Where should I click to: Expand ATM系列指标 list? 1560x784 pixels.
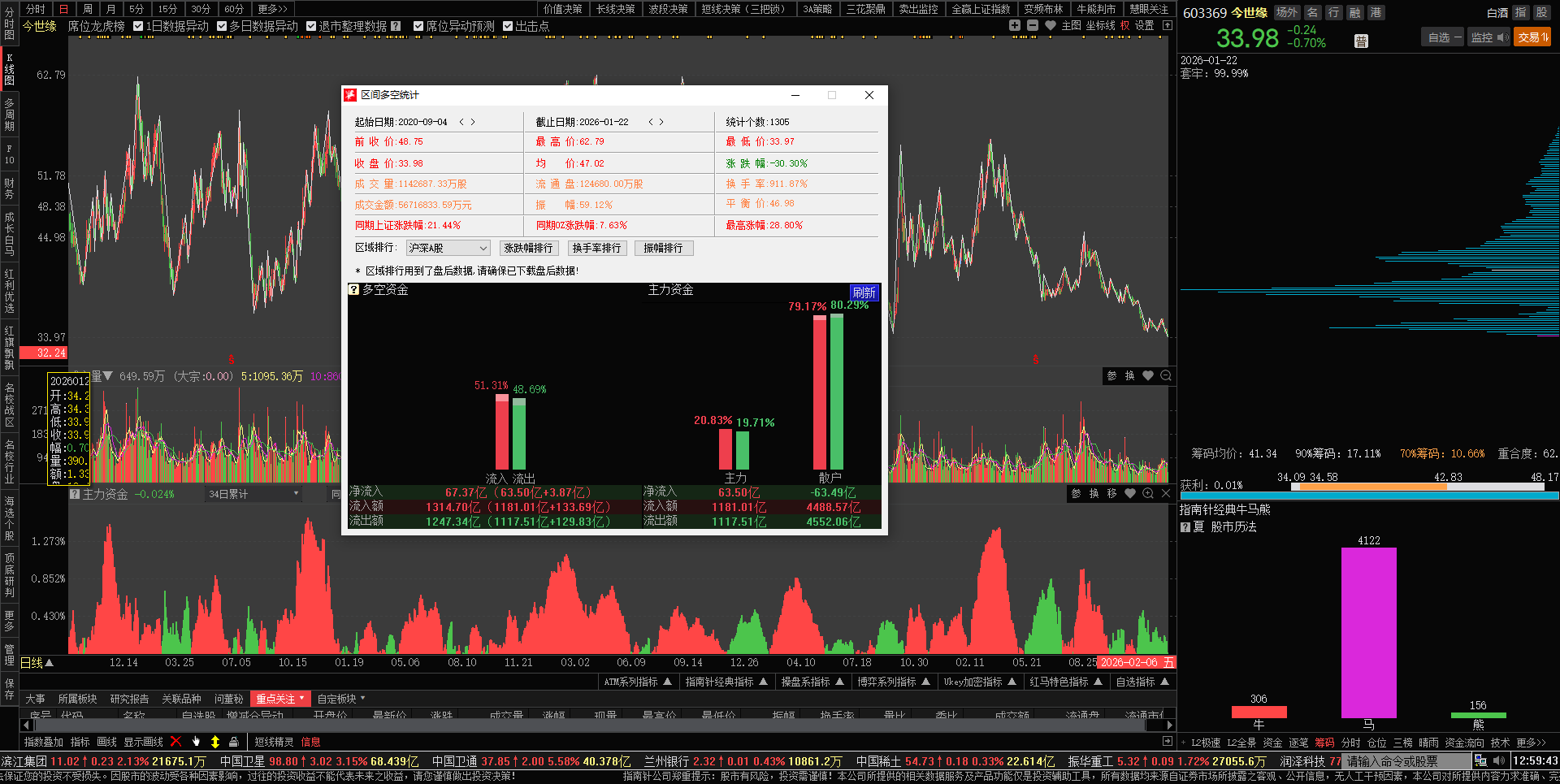(x=638, y=682)
